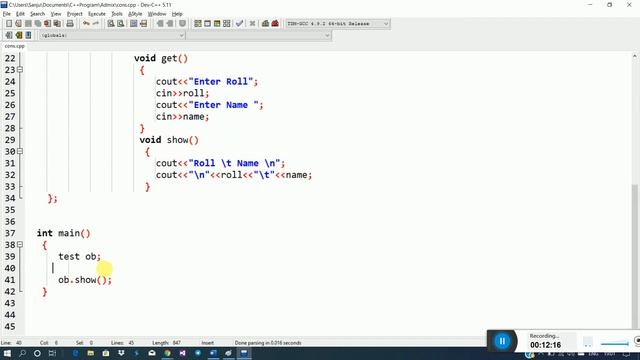Open Find using the toolbar icon
Screen dimensions: 640x360
point(111,24)
